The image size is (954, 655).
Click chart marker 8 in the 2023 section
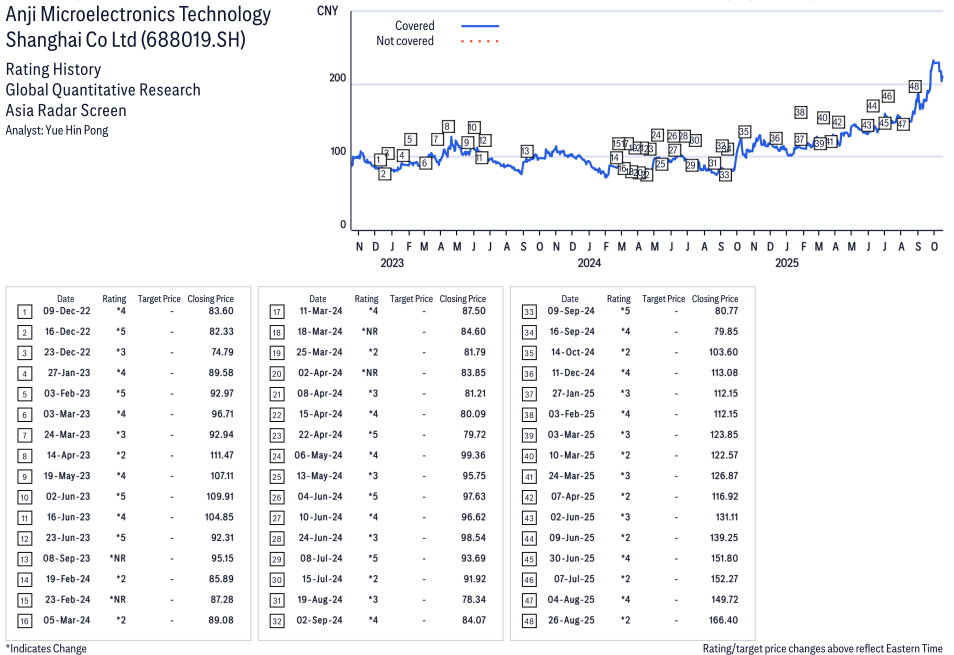(448, 126)
